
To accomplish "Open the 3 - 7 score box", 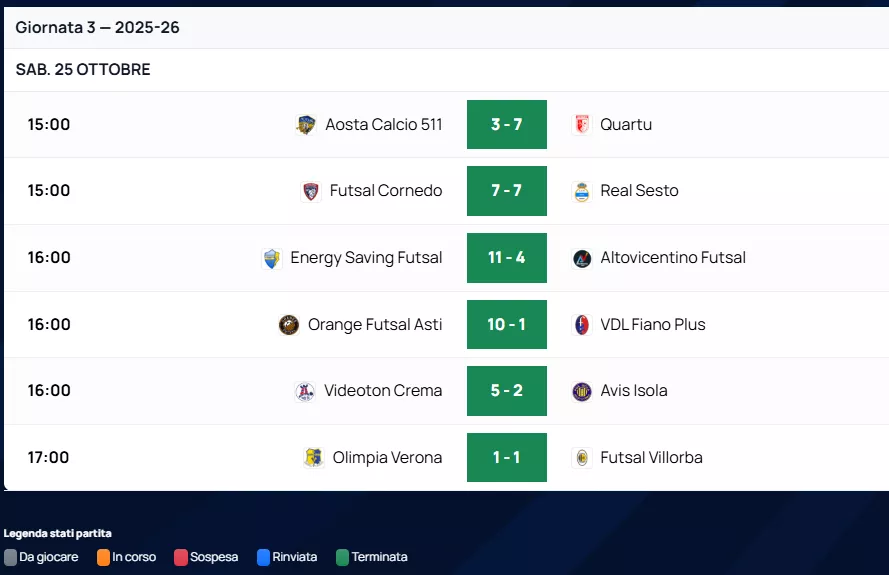I will point(507,125).
